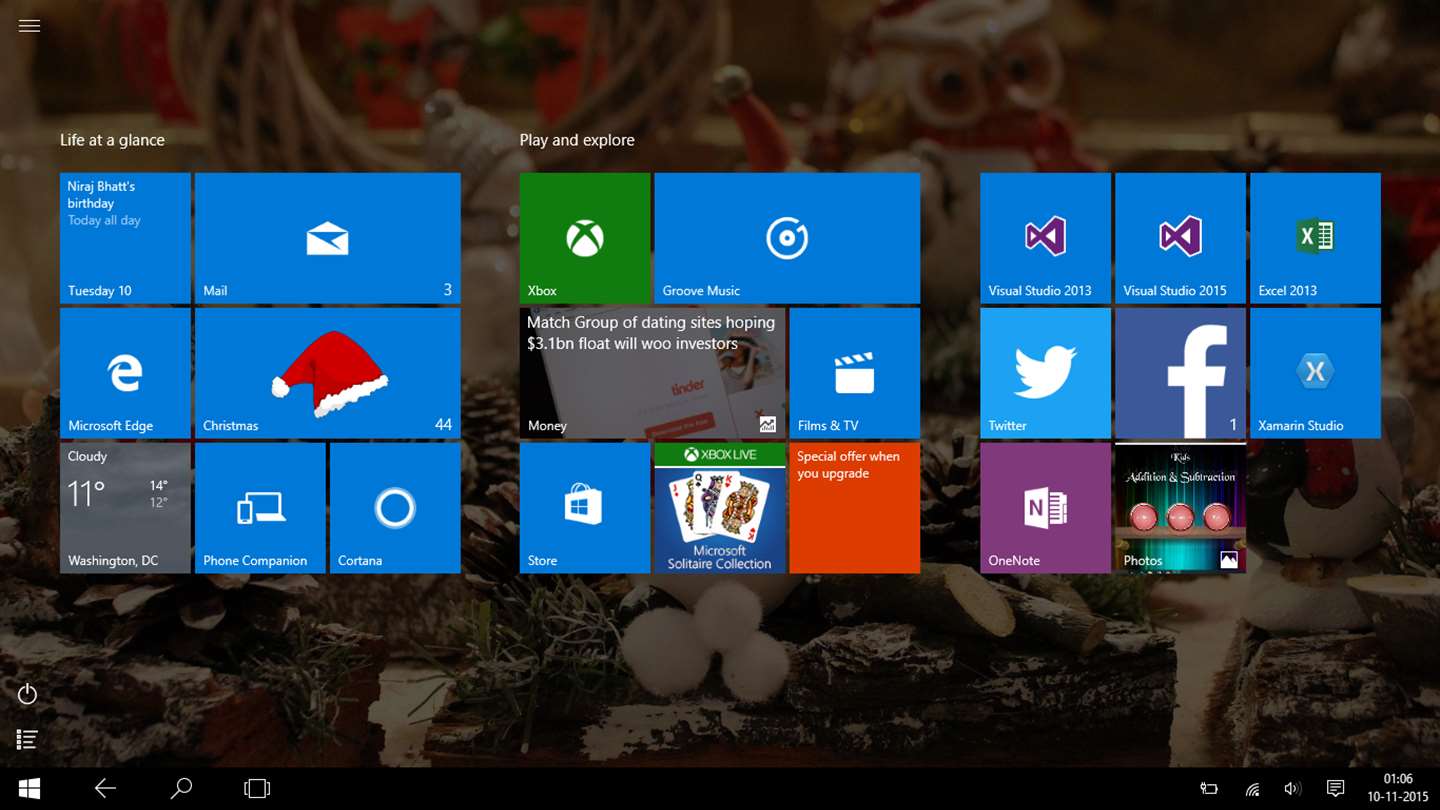Viewport: 1440px width, 810px height.
Task: Open the Action Center notifications icon
Action: pos(1335,789)
